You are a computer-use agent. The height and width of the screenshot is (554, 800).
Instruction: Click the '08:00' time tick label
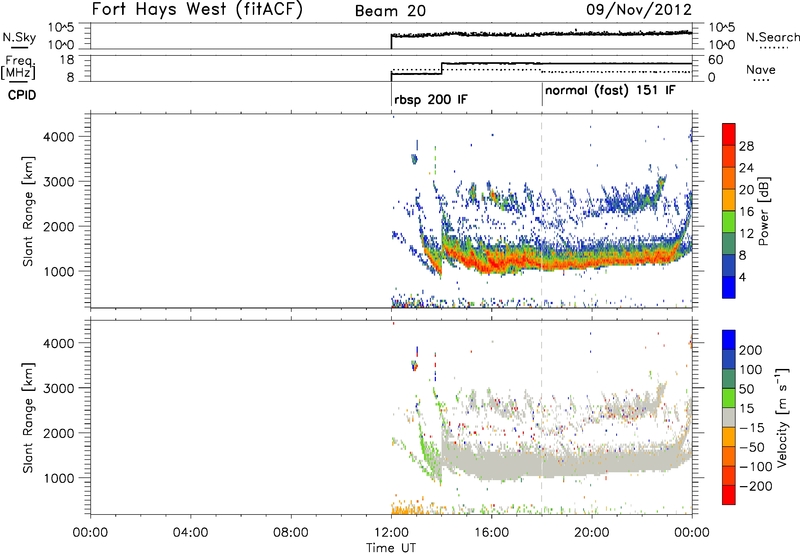coord(291,533)
